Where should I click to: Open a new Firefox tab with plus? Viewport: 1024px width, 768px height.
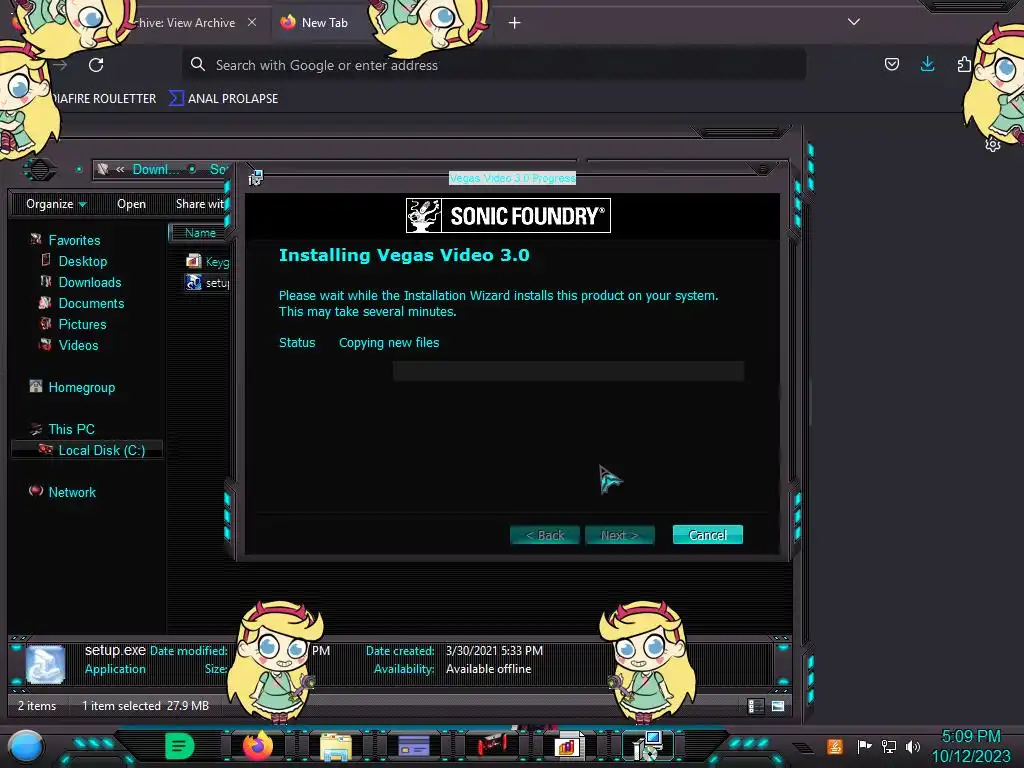[x=515, y=23]
